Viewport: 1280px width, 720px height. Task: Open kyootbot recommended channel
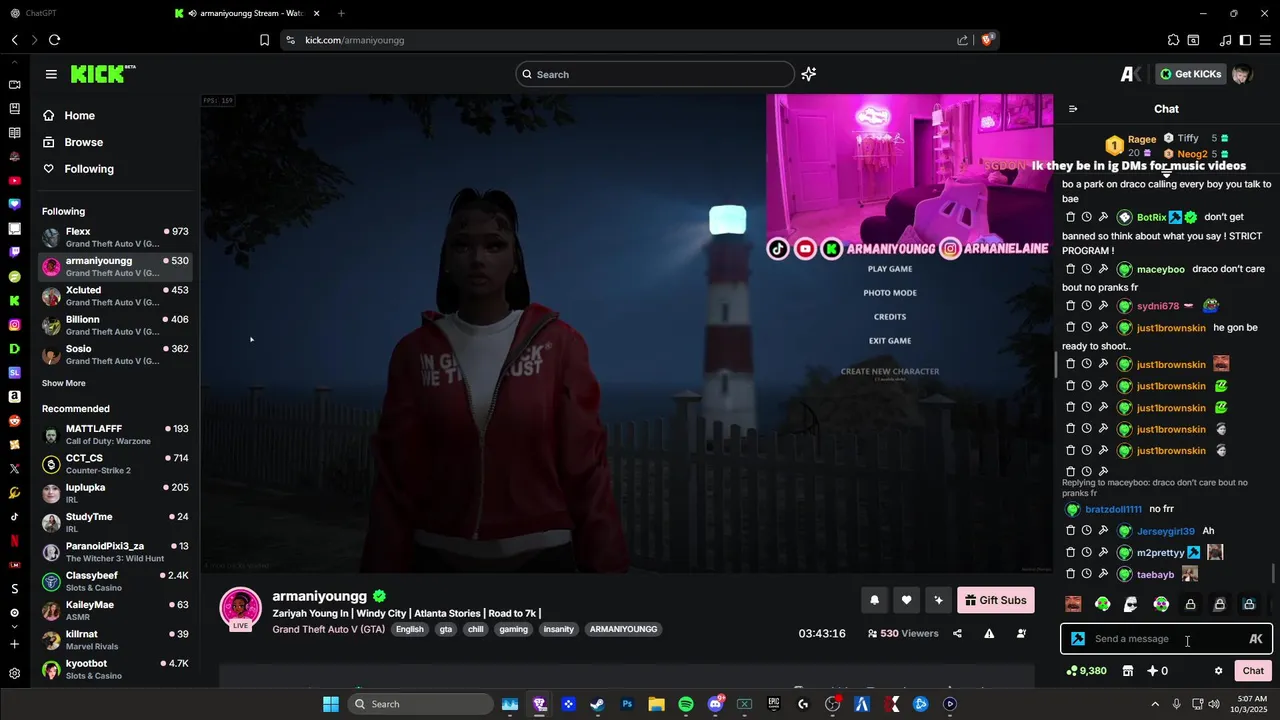pos(115,669)
